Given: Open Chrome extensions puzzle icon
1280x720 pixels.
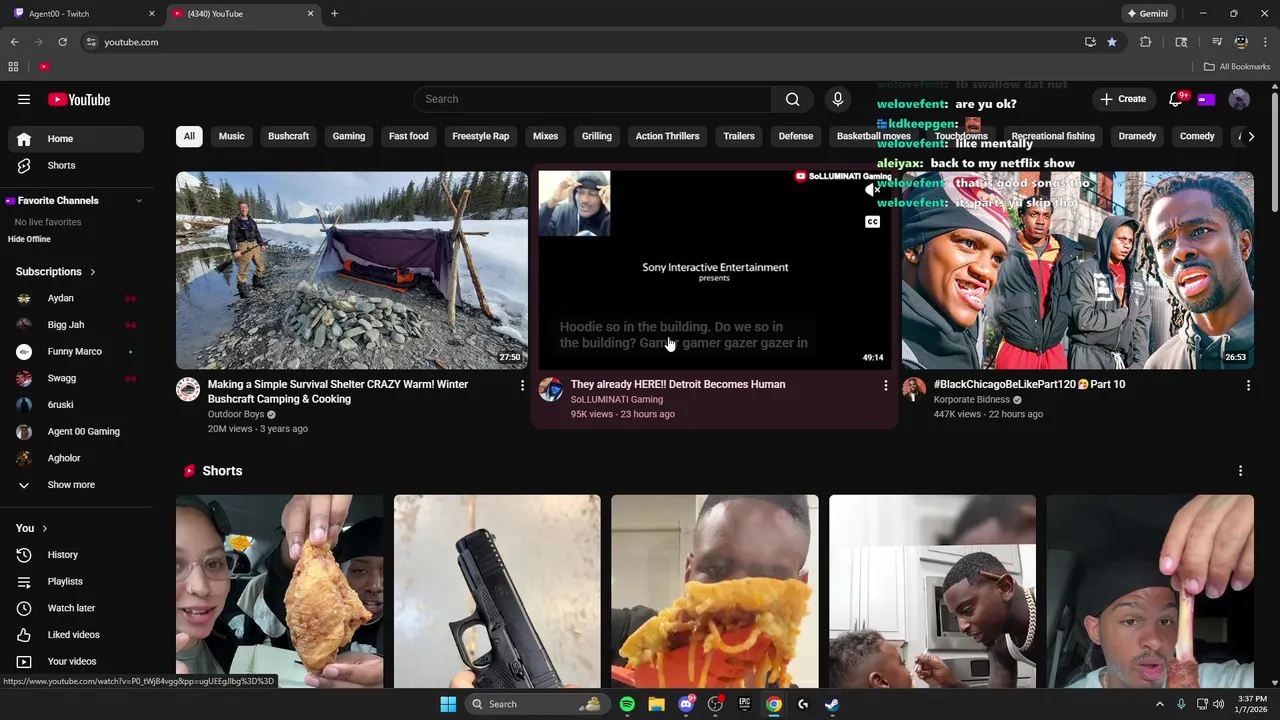Looking at the screenshot, I should (1146, 42).
